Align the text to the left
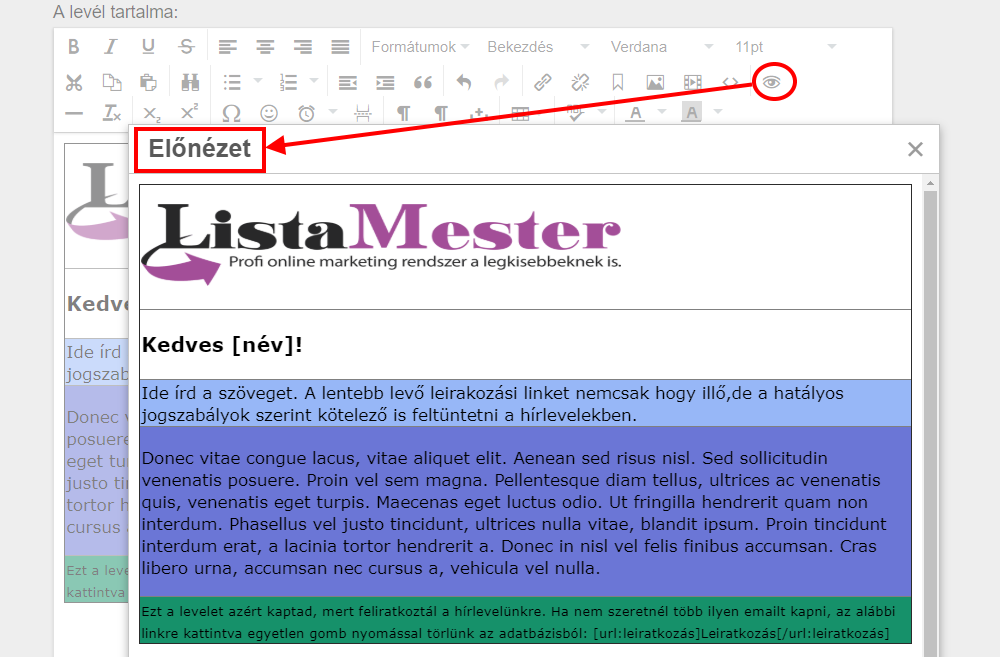The image size is (1000, 657). click(x=228, y=47)
